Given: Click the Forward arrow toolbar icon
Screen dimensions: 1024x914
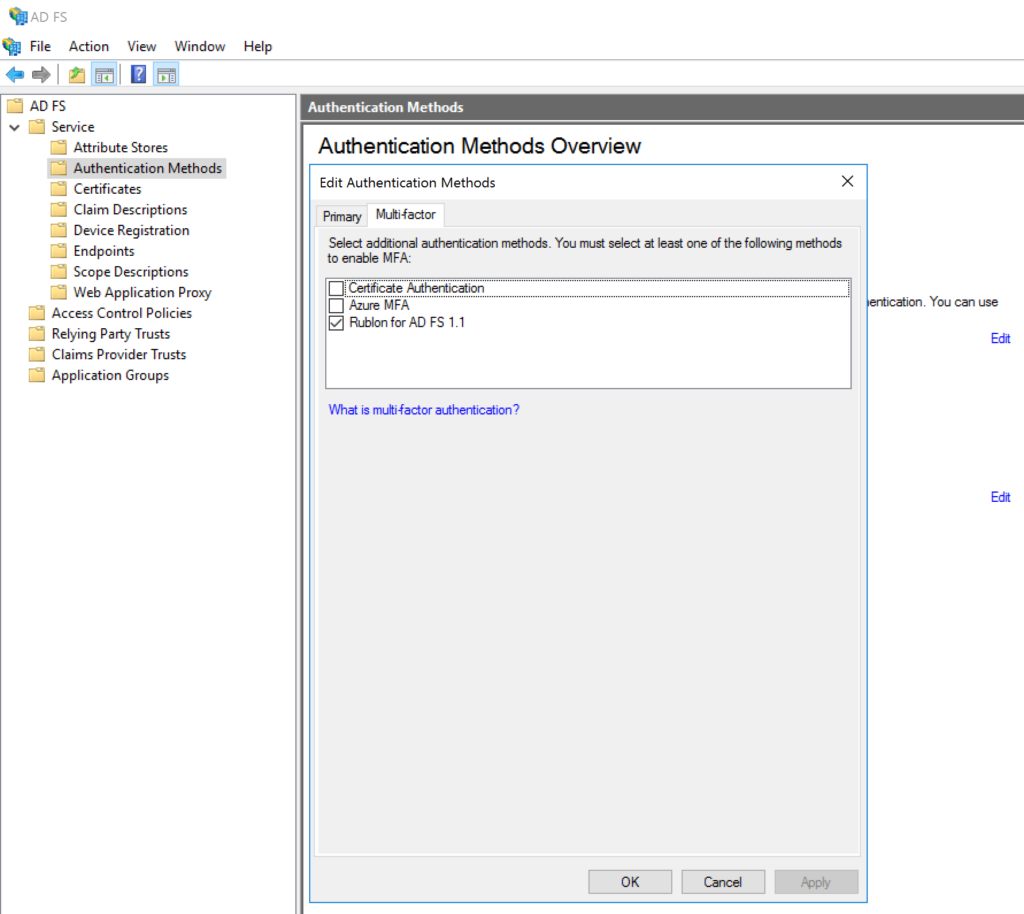Looking at the screenshot, I should point(41,75).
